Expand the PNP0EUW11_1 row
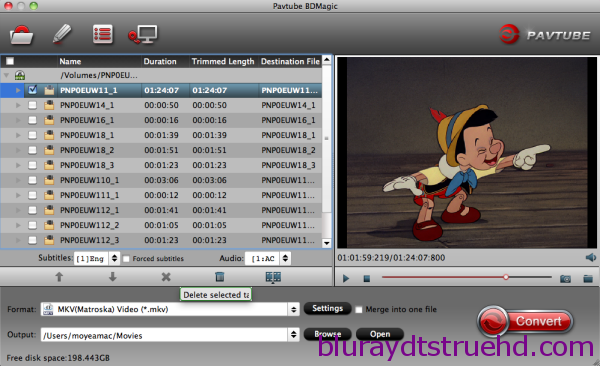Screen dimensions: 600x366 (18, 90)
